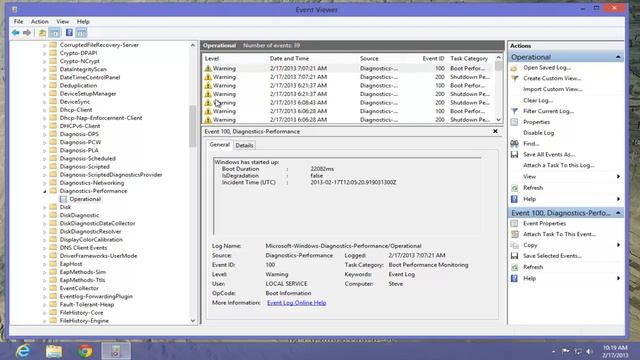Image resolution: width=640 pixels, height=360 pixels.
Task: Click the Event Properties icon
Action: click(514, 224)
